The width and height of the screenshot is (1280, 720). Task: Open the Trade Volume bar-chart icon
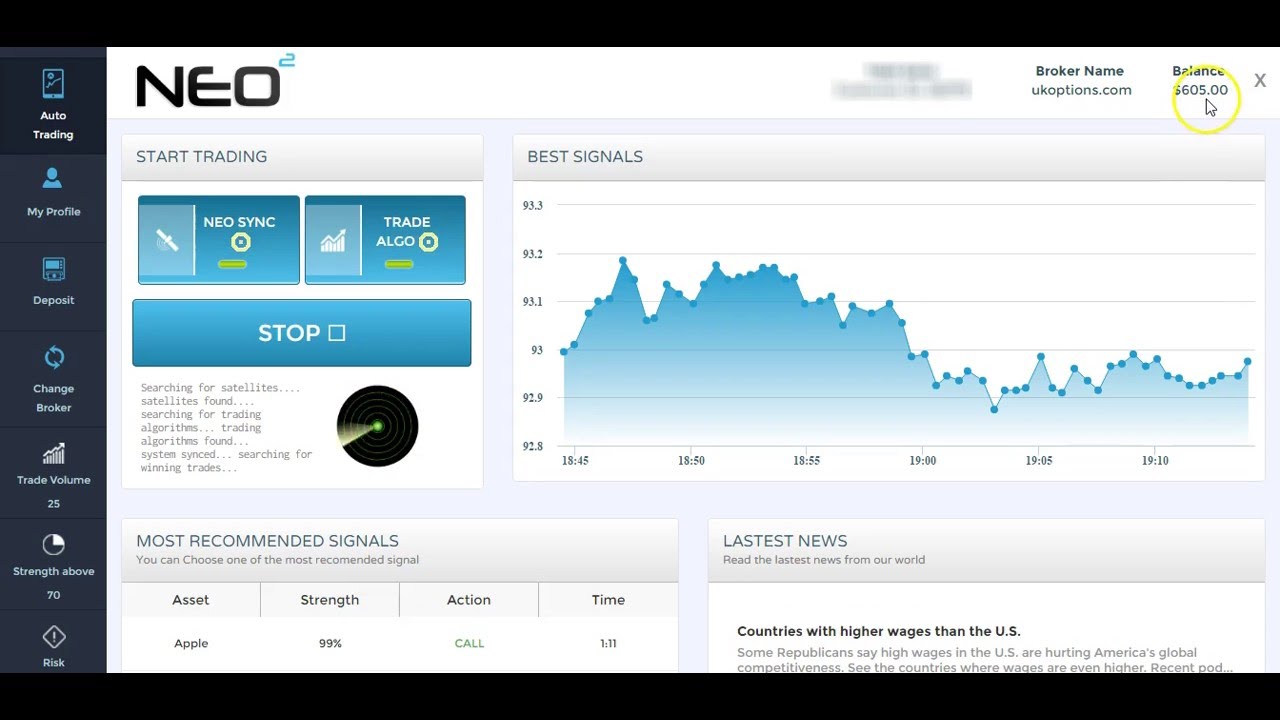[53, 453]
